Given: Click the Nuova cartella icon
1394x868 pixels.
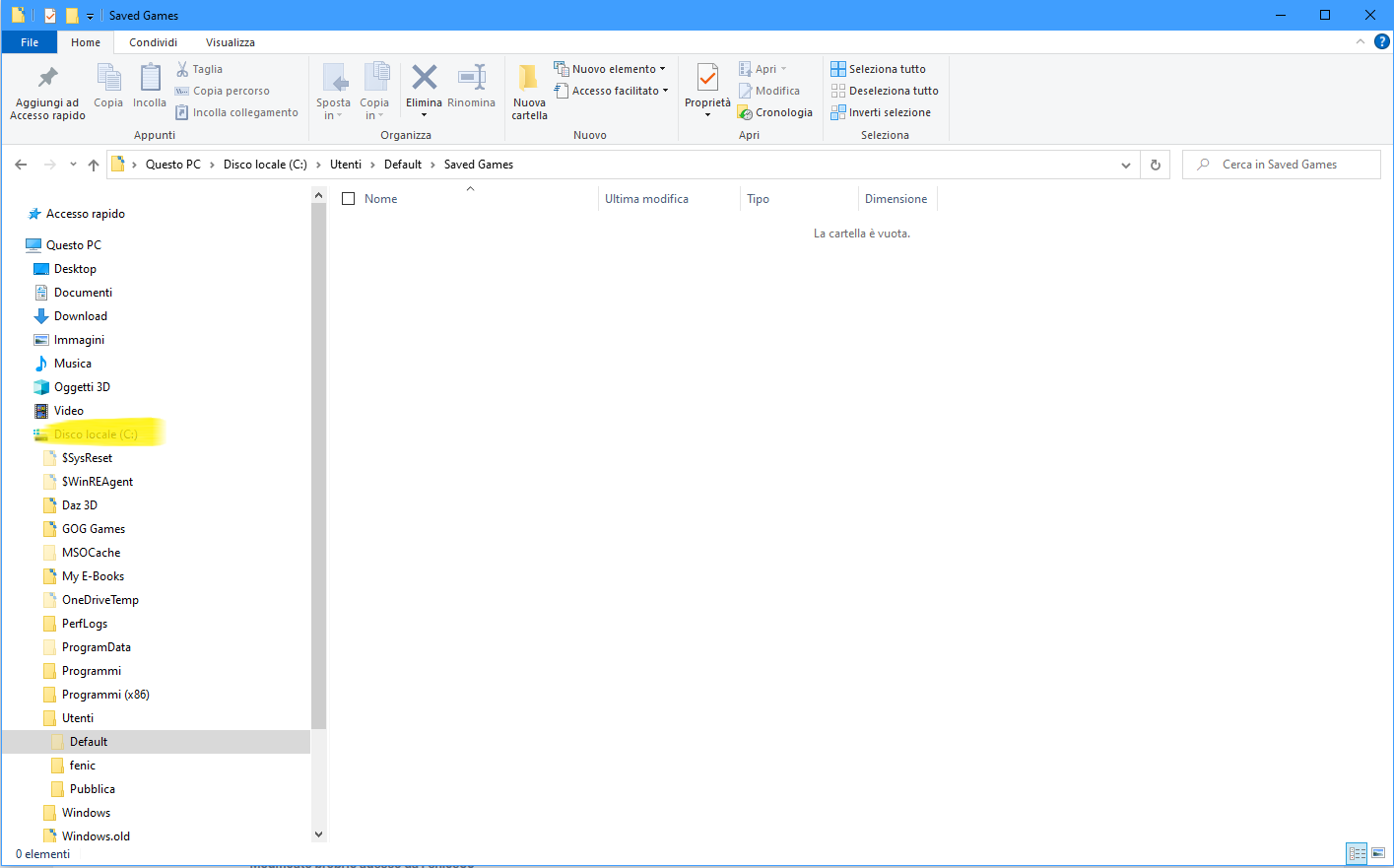Looking at the screenshot, I should point(529,79).
